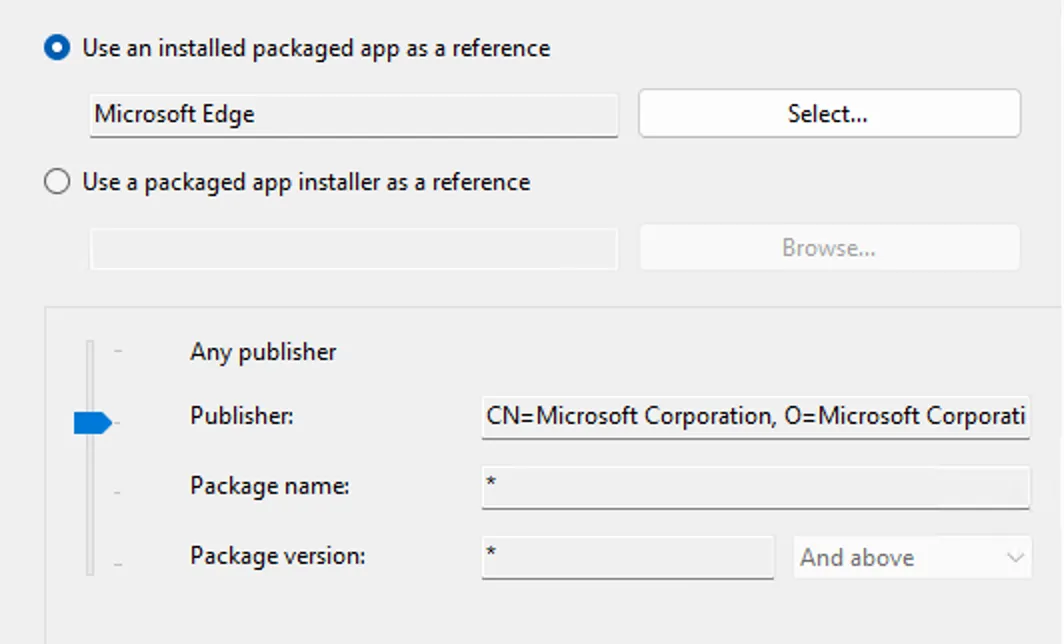Click the blue rule-level slider thumb
This screenshot has width=1064, height=644.
93,423
